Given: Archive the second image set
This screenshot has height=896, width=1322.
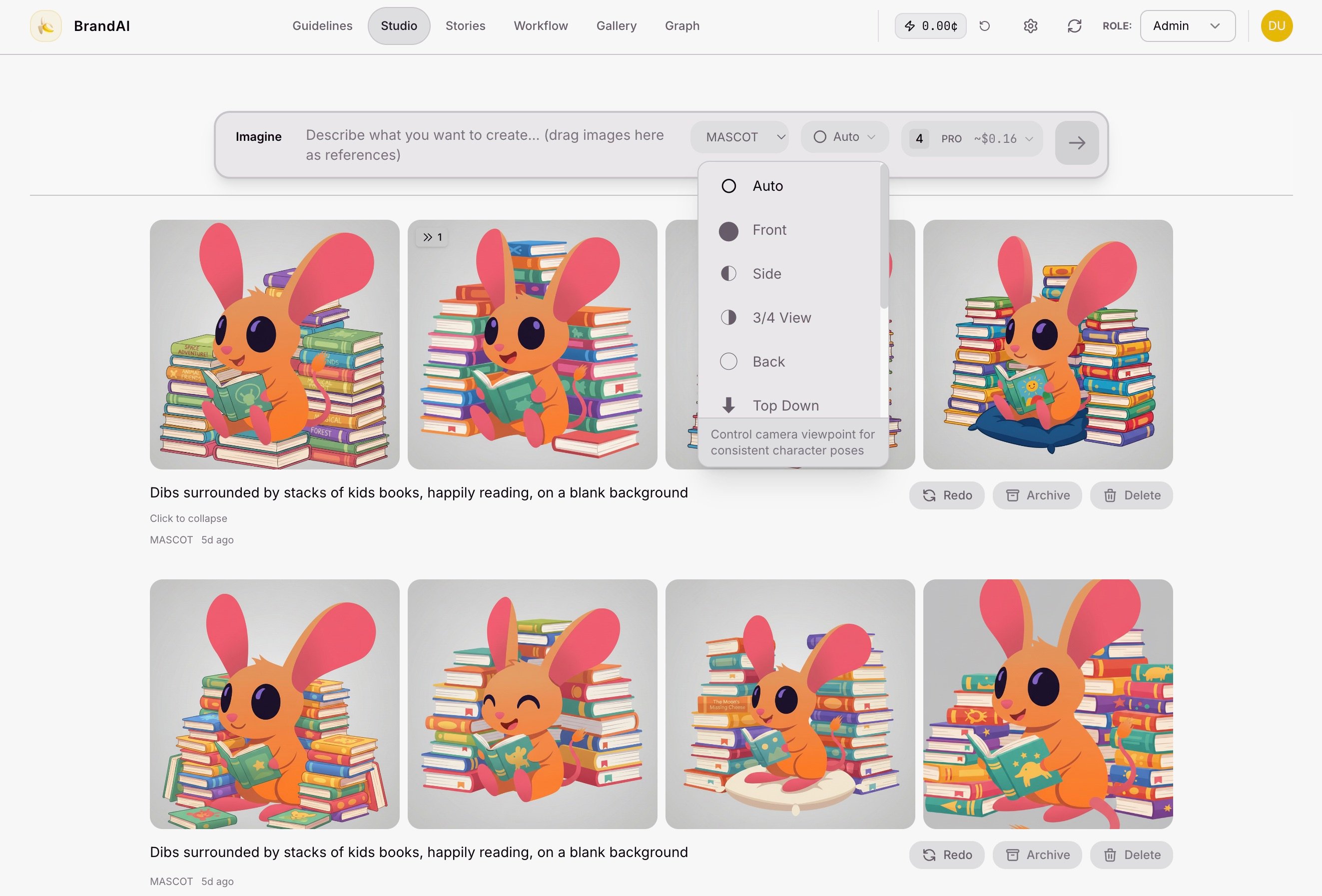Looking at the screenshot, I should [1037, 855].
